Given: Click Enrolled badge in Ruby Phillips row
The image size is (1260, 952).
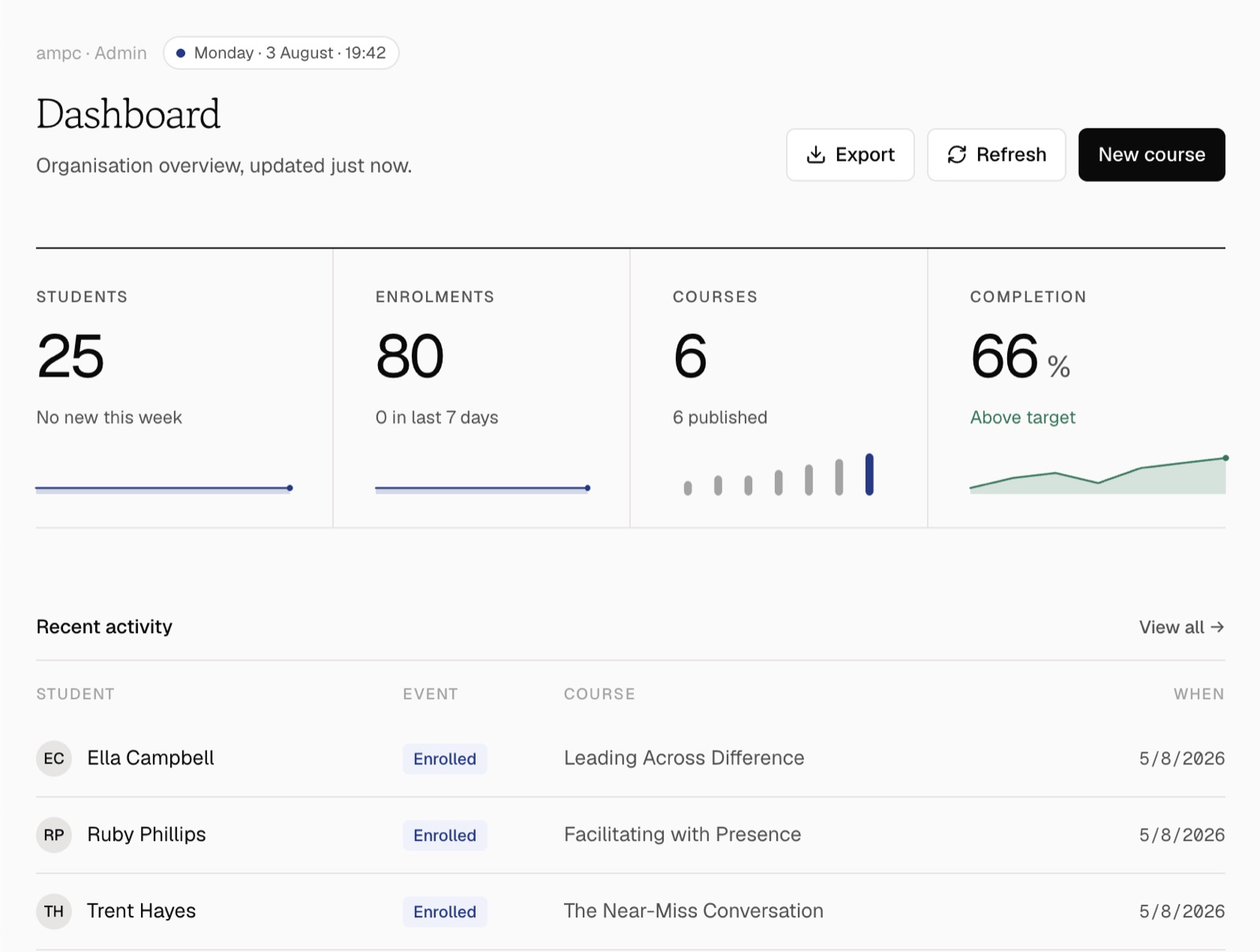Looking at the screenshot, I should click(445, 835).
